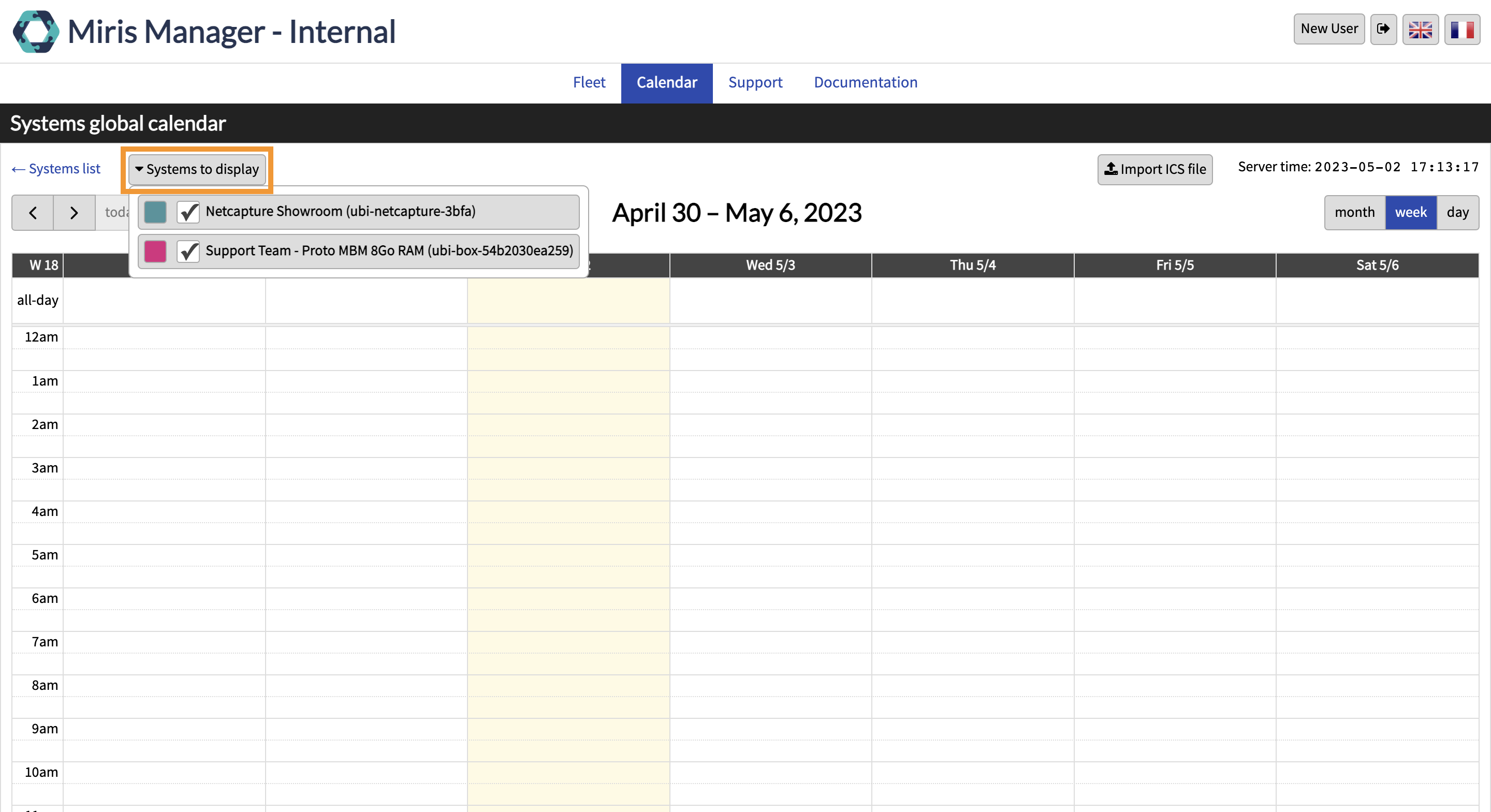Image resolution: width=1491 pixels, height=812 pixels.
Task: Click the Netcapture Showroom (ubi-netcapture-3bfa) label
Action: point(340,212)
